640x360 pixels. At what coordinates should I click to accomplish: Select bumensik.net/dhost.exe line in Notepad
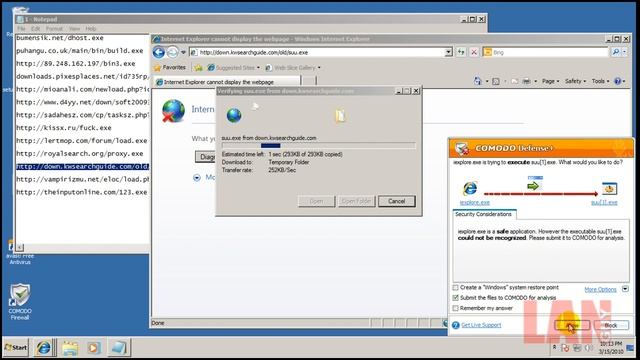[x=60, y=38]
